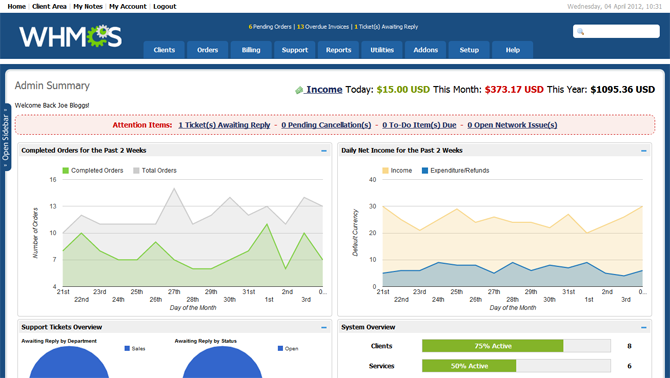Image resolution: width=670 pixels, height=378 pixels.
Task: Collapse the System Overview panel
Action: point(644,328)
